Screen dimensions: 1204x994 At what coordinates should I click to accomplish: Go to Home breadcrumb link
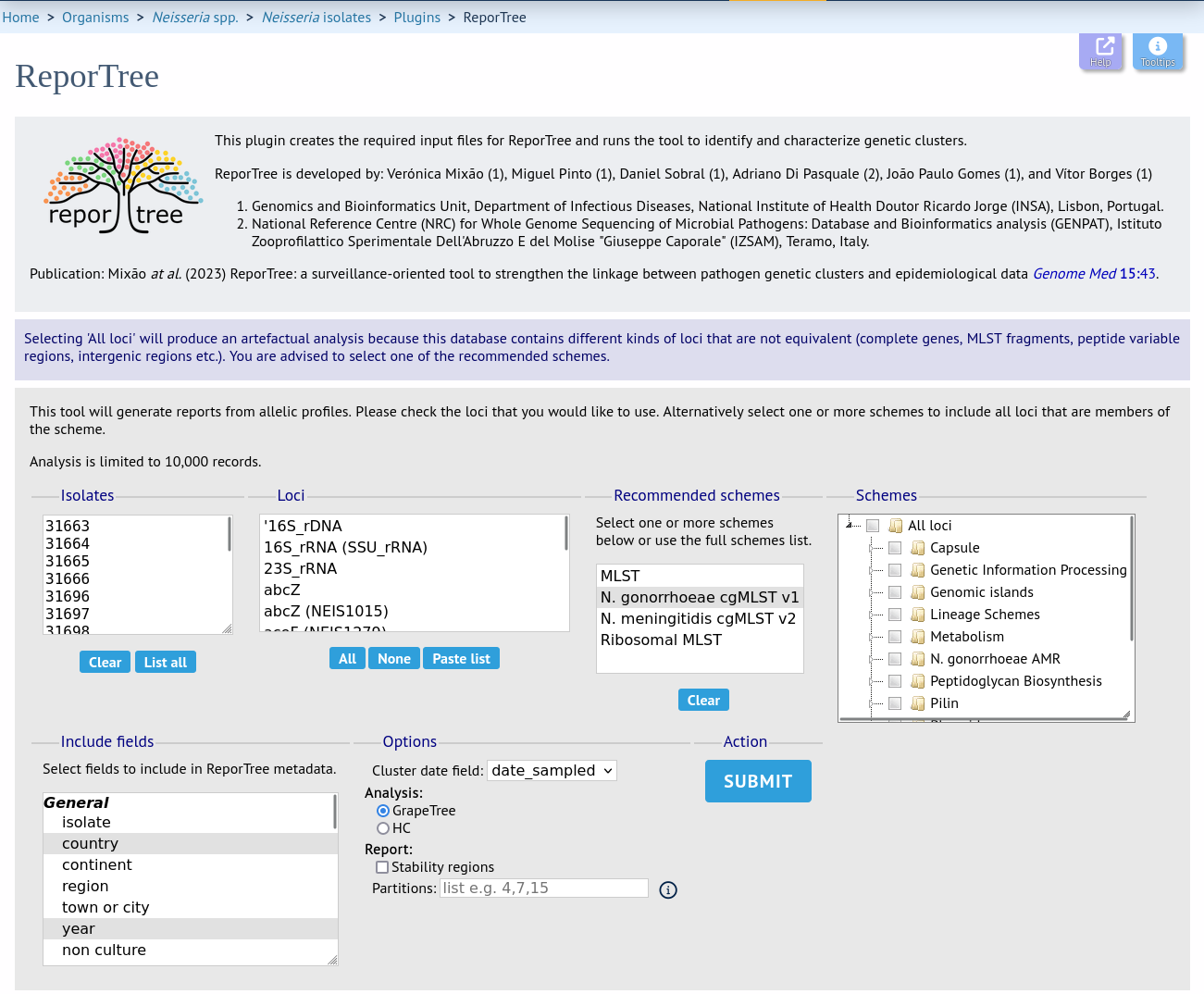[20, 18]
